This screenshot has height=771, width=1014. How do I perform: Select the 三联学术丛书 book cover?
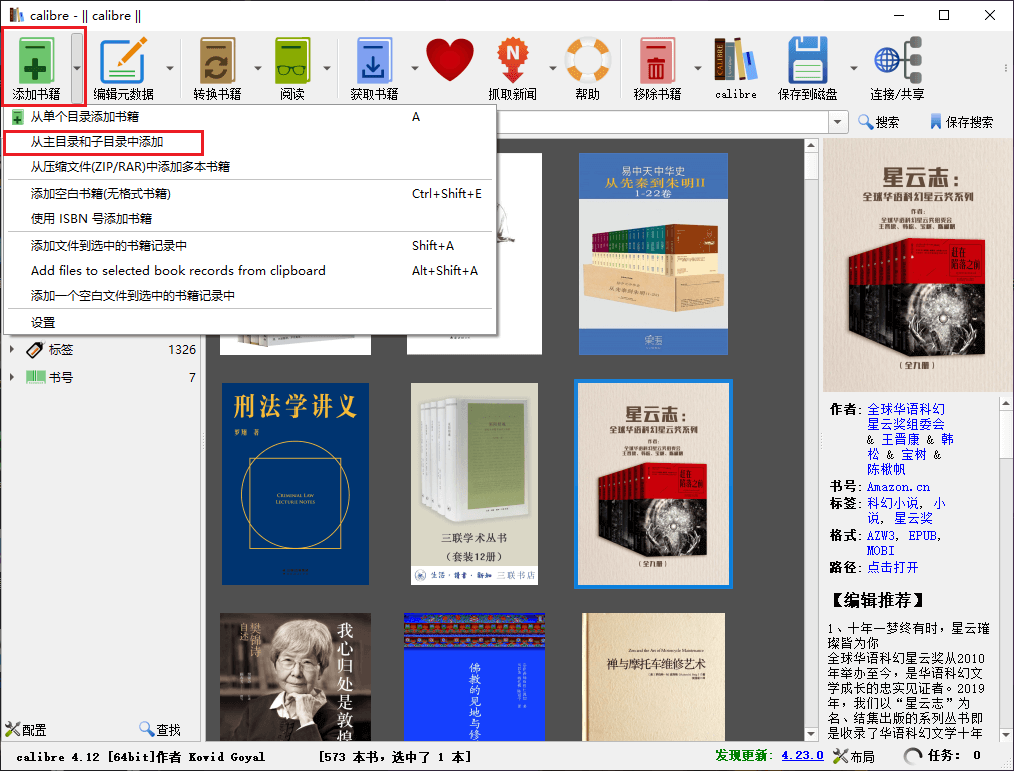(x=474, y=484)
